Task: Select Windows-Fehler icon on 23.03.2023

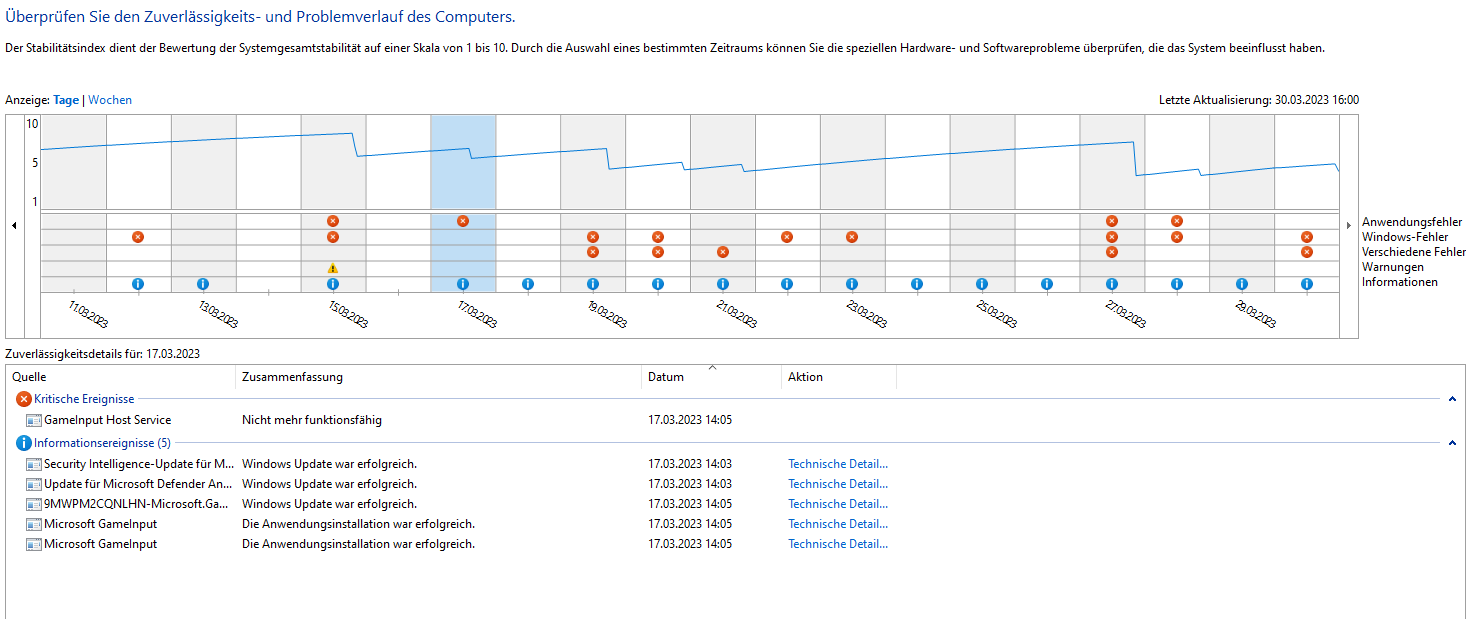Action: pyautogui.click(x=852, y=237)
